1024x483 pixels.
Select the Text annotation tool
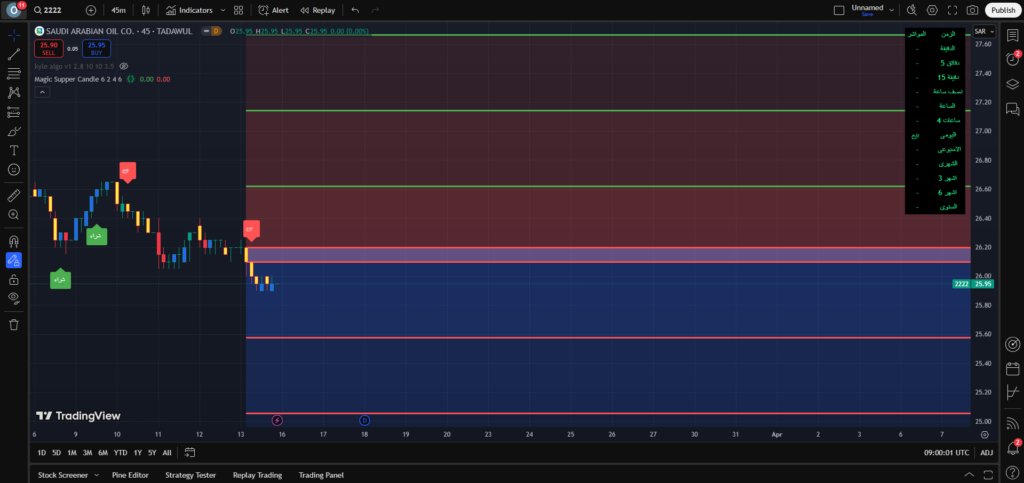14,150
